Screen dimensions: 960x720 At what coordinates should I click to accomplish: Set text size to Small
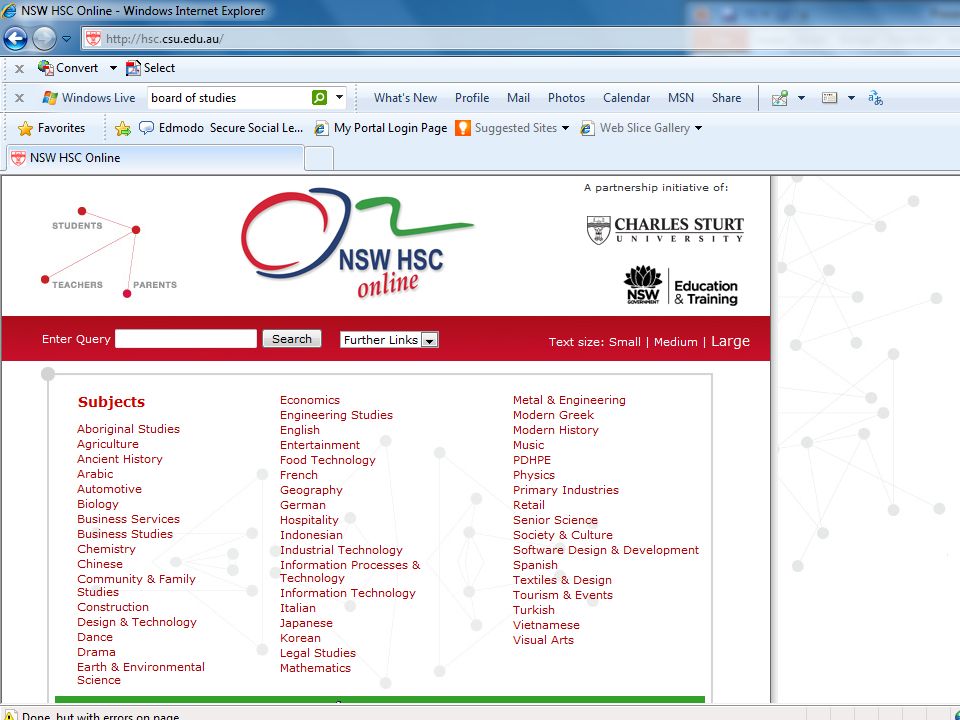[x=624, y=342]
